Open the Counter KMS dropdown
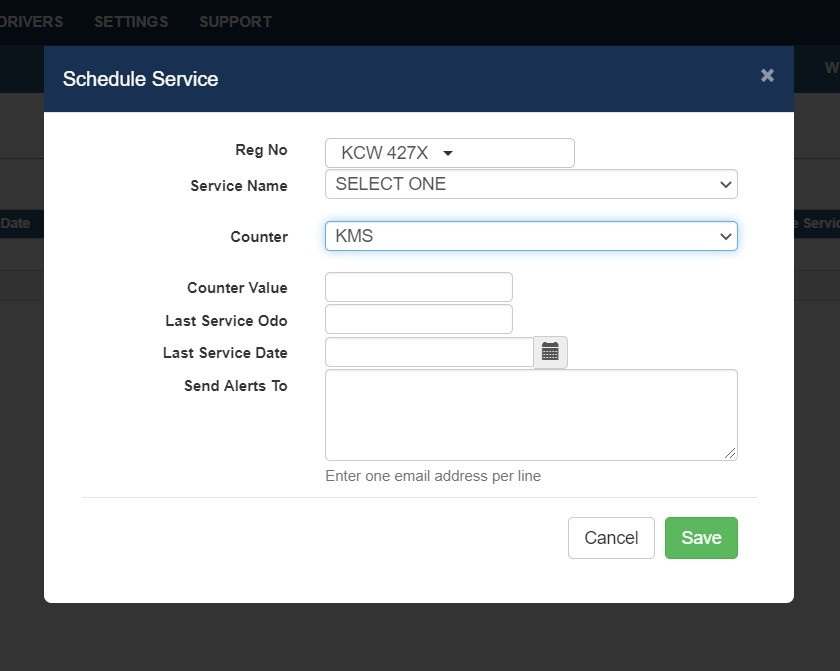This screenshot has width=840, height=671. tap(531, 236)
